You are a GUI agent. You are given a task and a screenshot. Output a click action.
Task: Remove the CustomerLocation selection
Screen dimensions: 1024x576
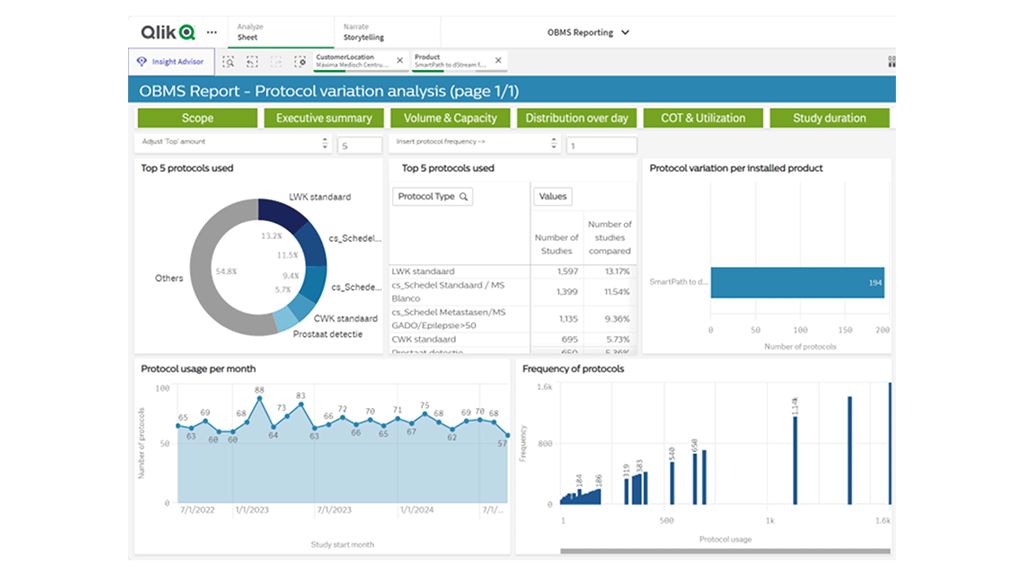[x=400, y=61]
